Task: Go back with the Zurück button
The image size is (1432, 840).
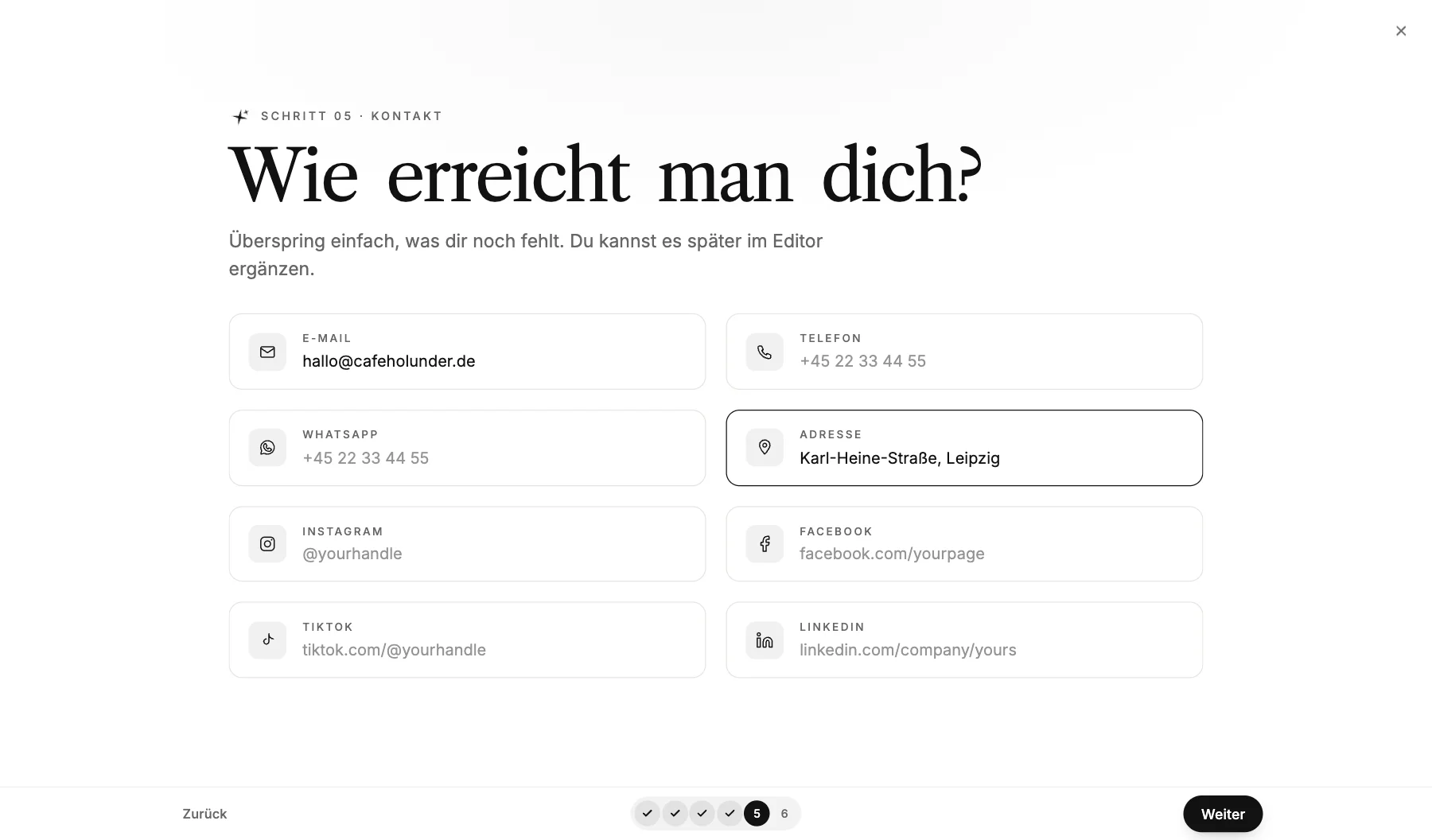Action: [204, 814]
